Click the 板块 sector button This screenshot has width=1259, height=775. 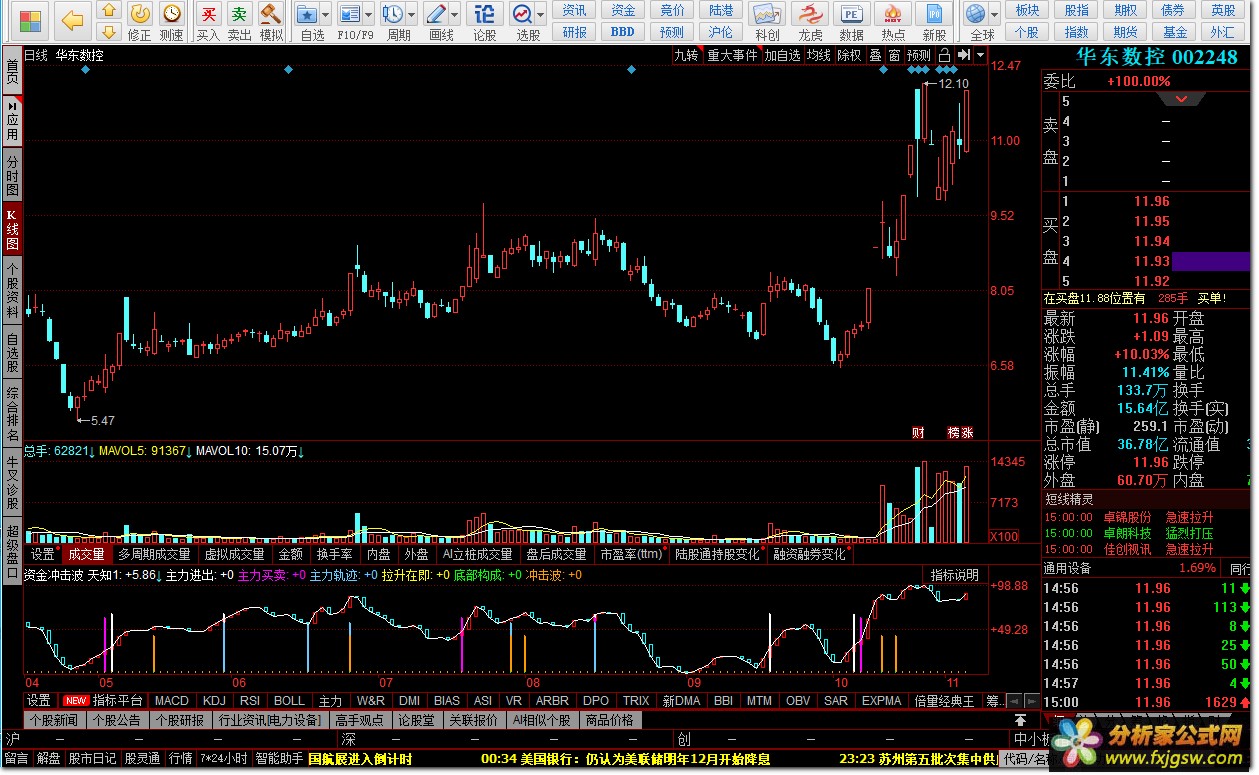1027,10
